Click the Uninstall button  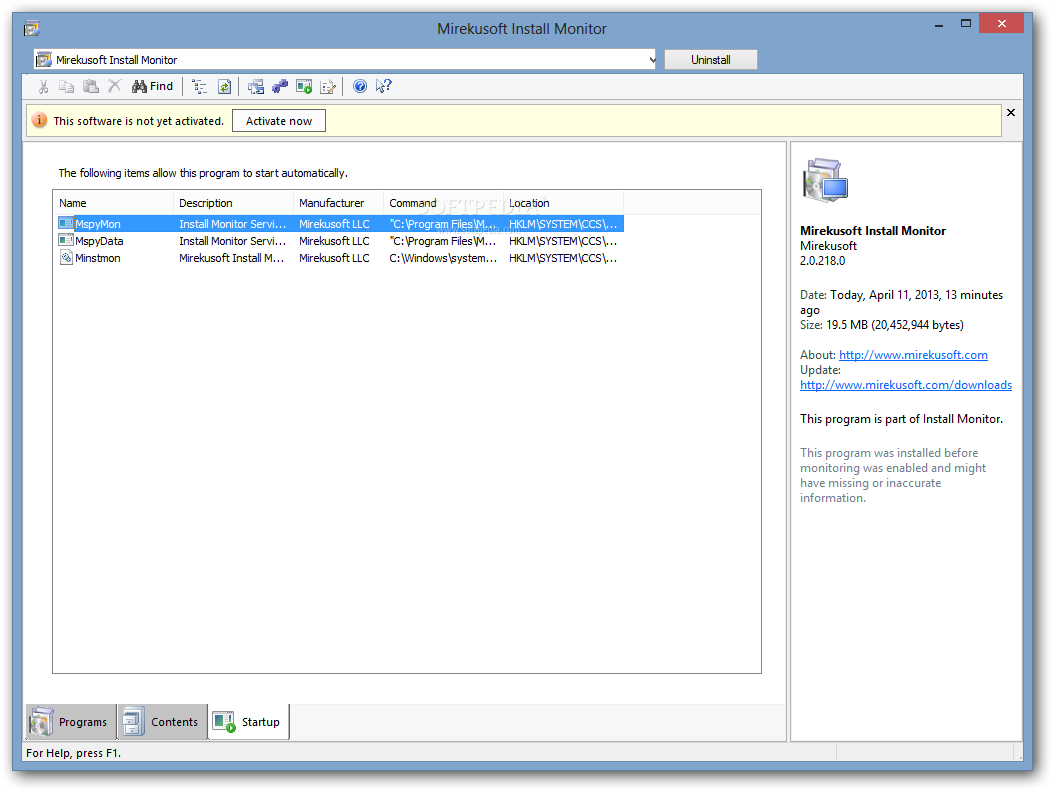(x=711, y=60)
